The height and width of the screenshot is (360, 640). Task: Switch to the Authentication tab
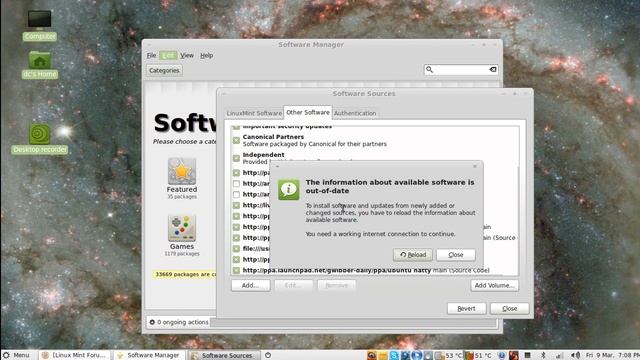[x=355, y=113]
